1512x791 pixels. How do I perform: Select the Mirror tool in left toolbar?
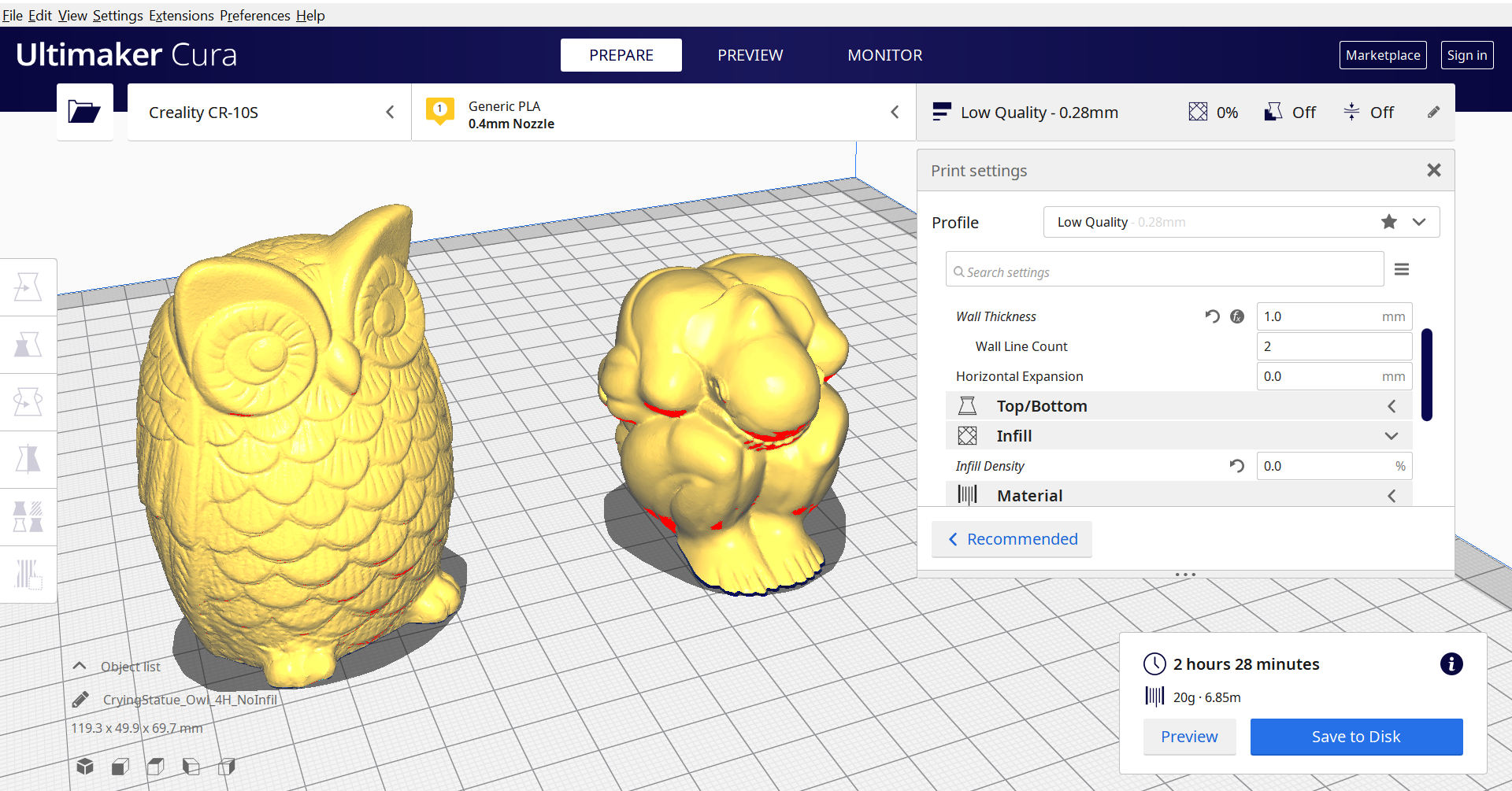click(x=28, y=459)
